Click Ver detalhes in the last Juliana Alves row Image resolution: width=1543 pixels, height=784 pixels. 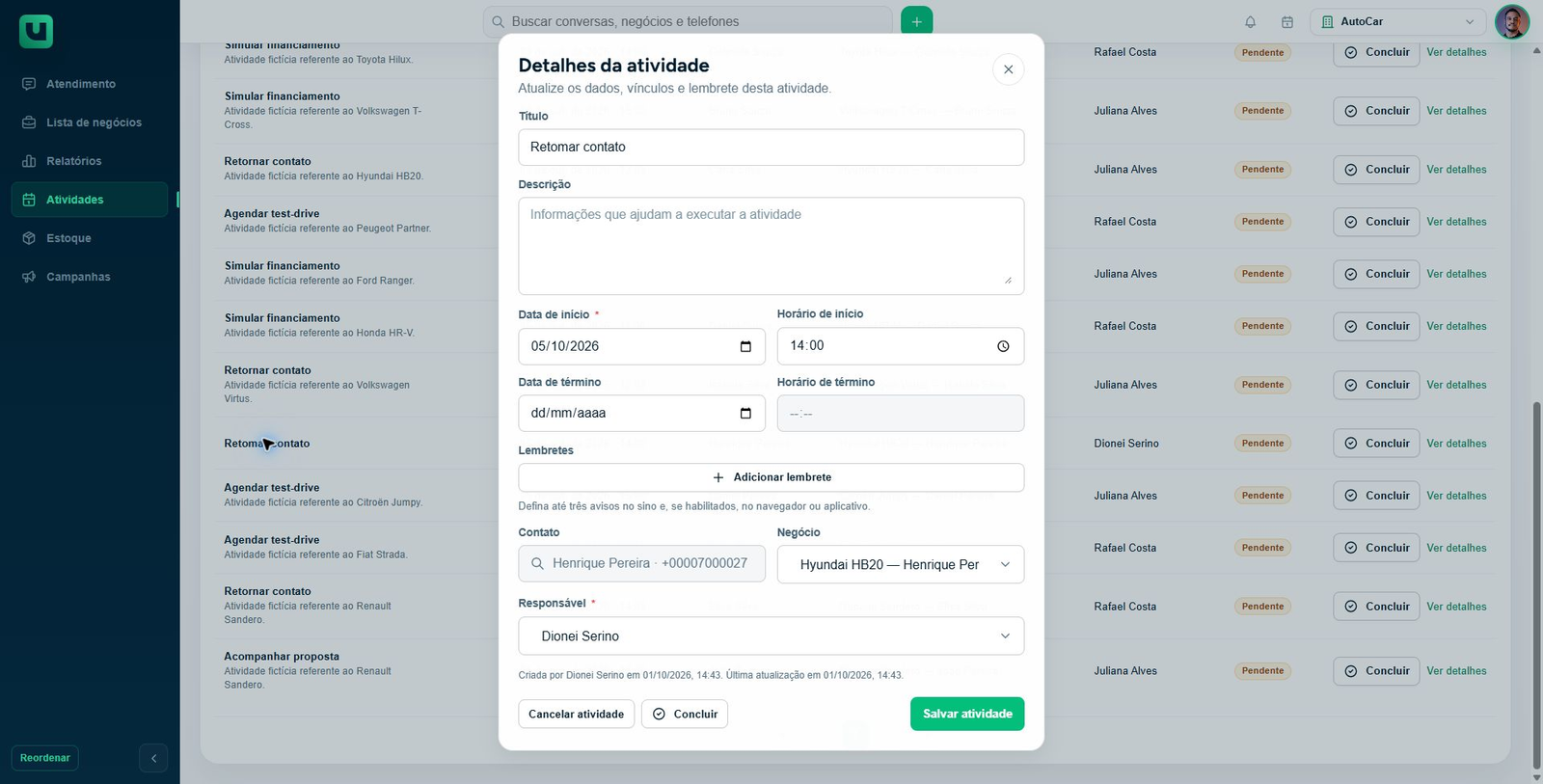tap(1456, 671)
